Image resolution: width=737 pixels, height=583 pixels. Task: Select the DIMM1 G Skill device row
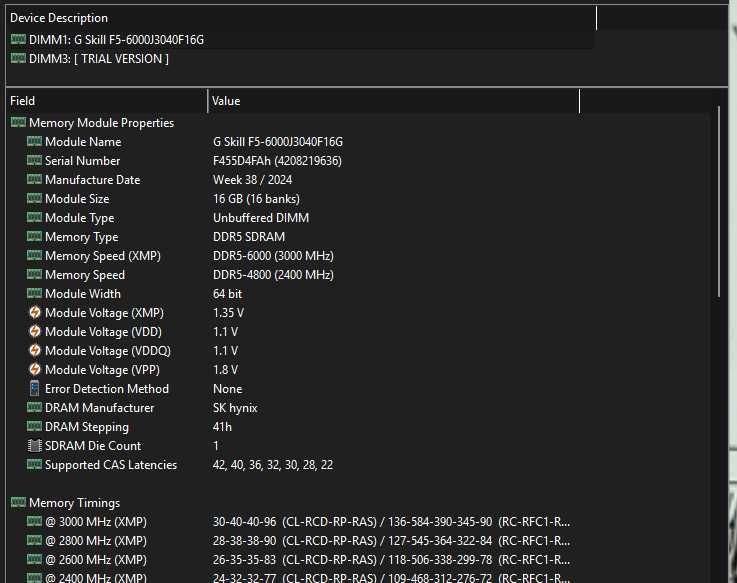pyautogui.click(x=300, y=40)
